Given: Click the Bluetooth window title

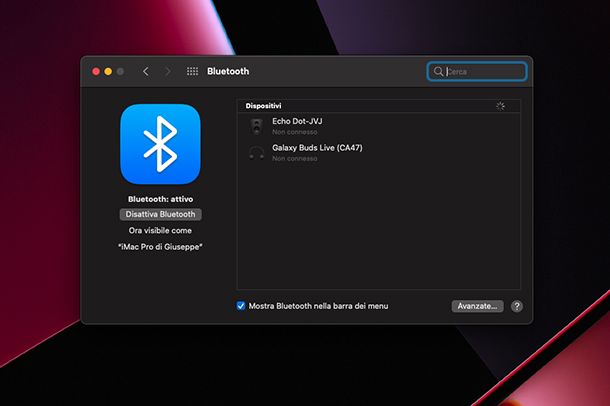Looking at the screenshot, I should tap(228, 71).
